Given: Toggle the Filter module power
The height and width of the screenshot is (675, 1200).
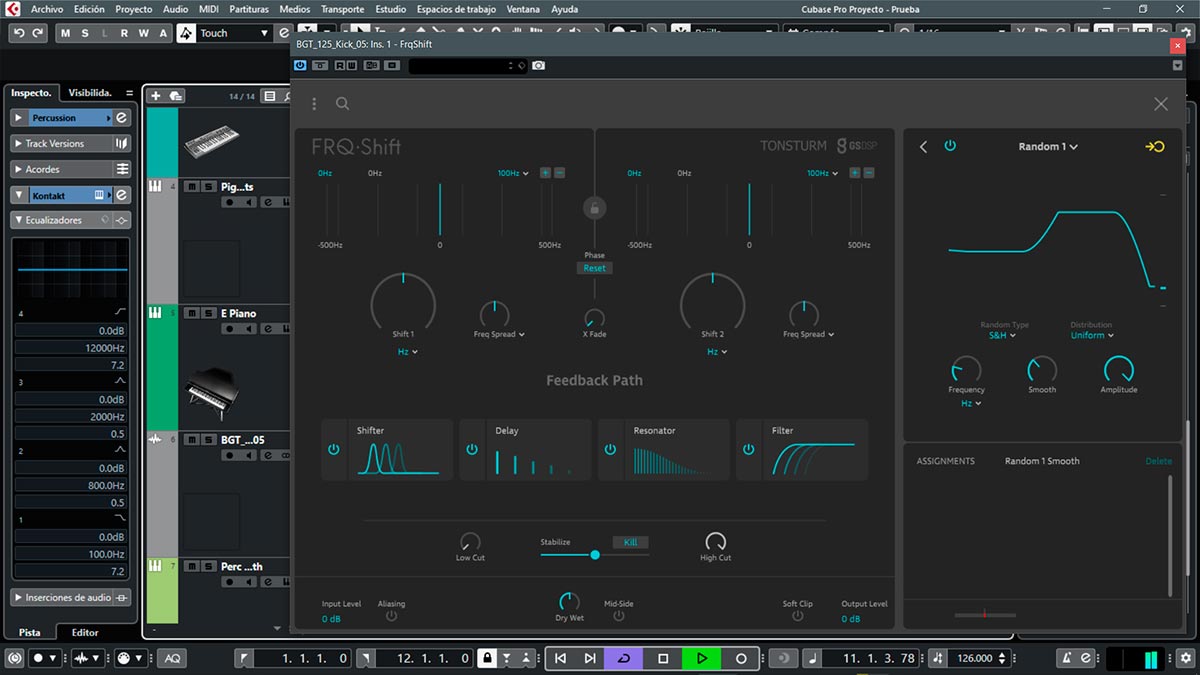Looking at the screenshot, I should click(748, 450).
